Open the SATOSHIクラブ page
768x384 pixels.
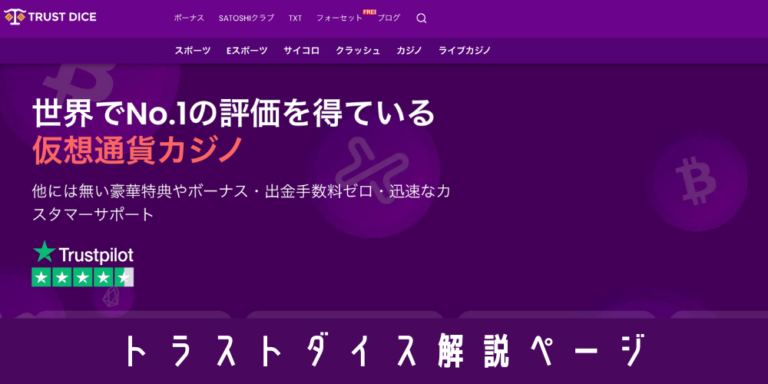[246, 18]
